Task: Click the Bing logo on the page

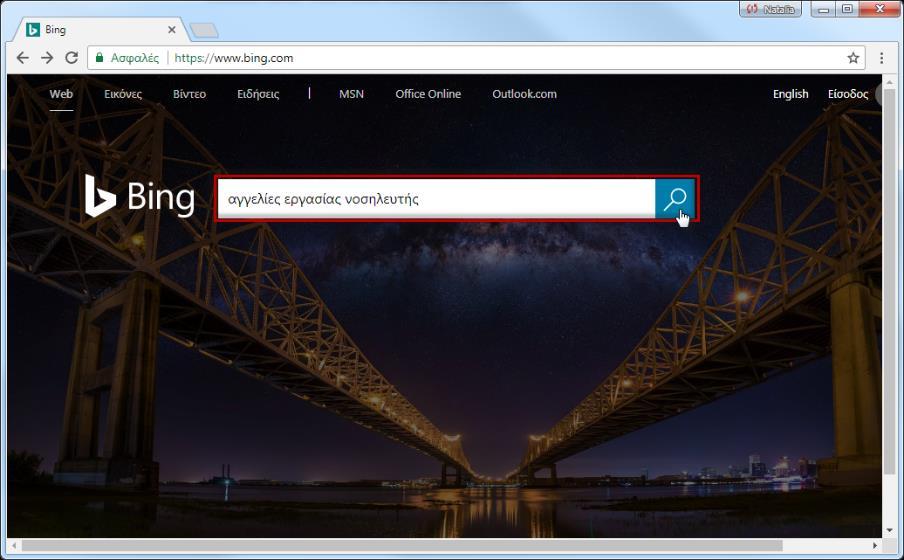Action: pyautogui.click(x=140, y=197)
